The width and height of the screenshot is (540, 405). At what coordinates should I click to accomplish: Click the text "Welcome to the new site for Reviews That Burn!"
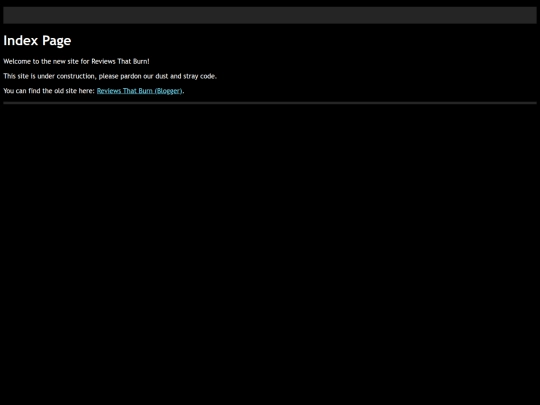[76, 61]
